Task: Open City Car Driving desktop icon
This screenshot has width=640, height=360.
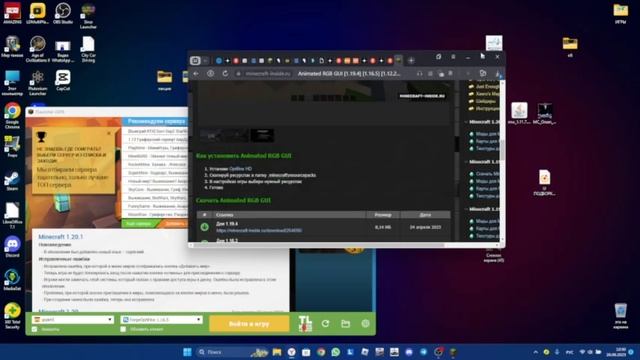Action: 88,49
